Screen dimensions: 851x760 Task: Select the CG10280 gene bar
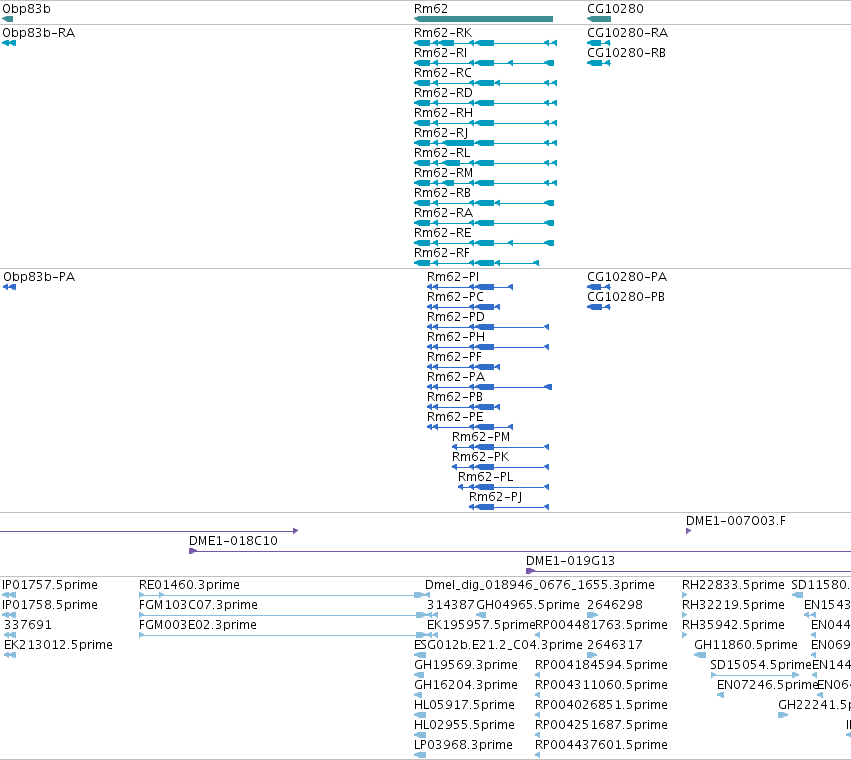[599, 19]
